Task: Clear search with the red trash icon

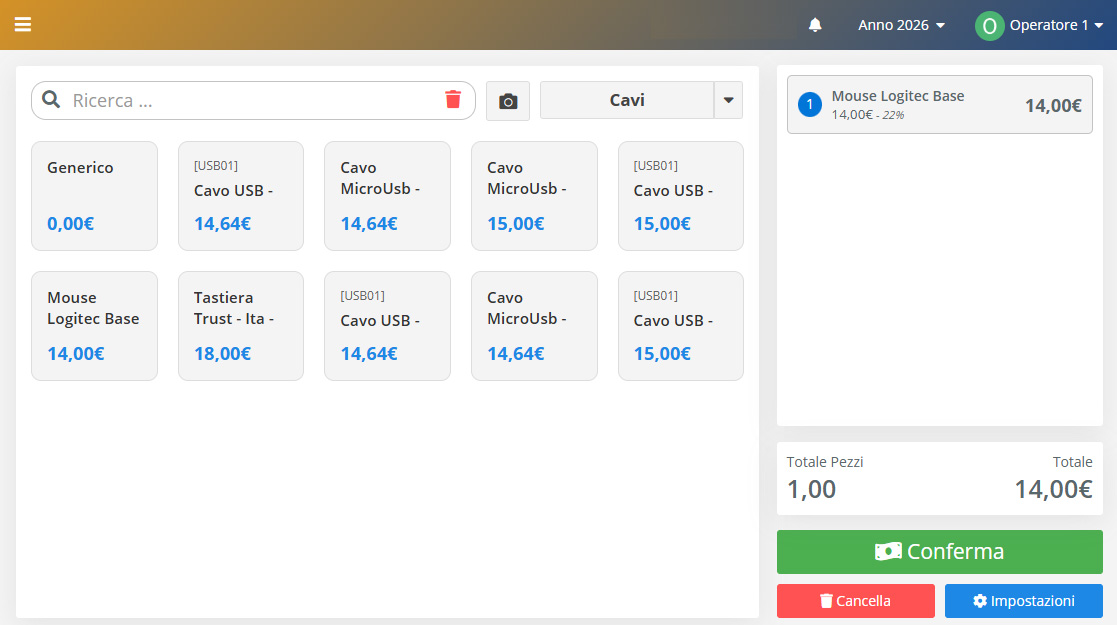Action: coord(453,100)
